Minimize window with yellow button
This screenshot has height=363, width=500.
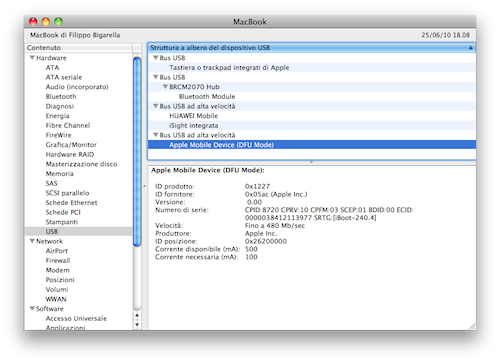point(46,22)
